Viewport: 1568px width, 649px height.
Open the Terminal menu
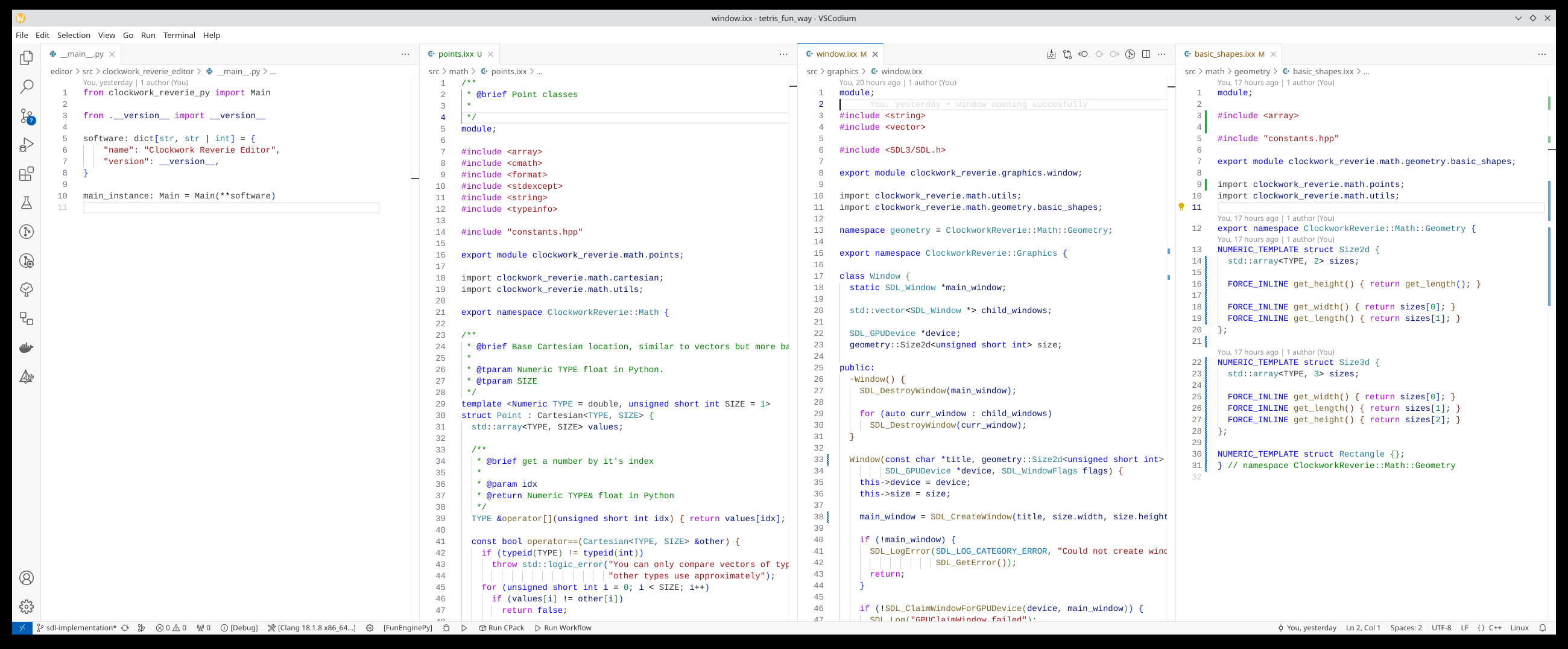(179, 36)
